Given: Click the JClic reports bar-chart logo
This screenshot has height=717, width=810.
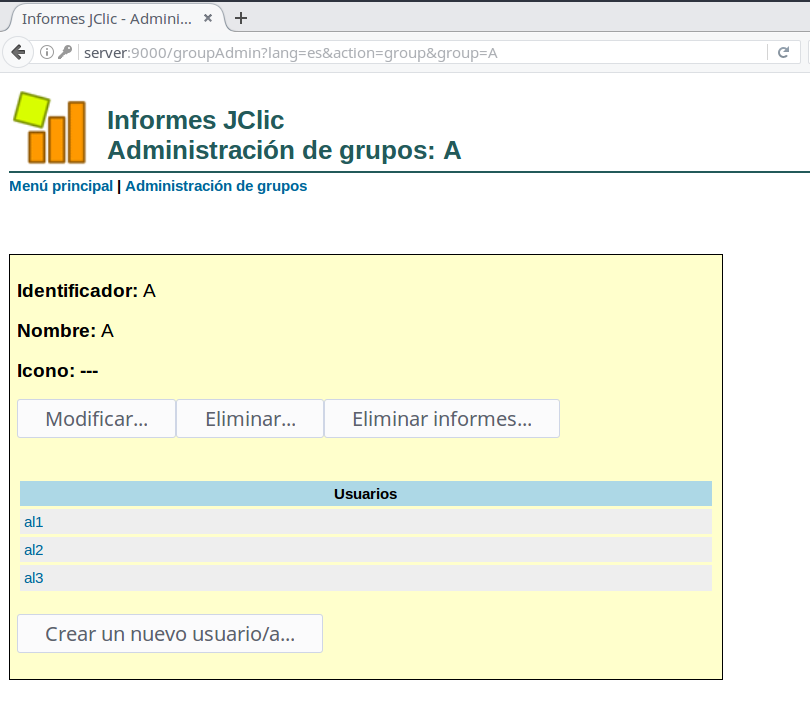Looking at the screenshot, I should pyautogui.click(x=49, y=128).
